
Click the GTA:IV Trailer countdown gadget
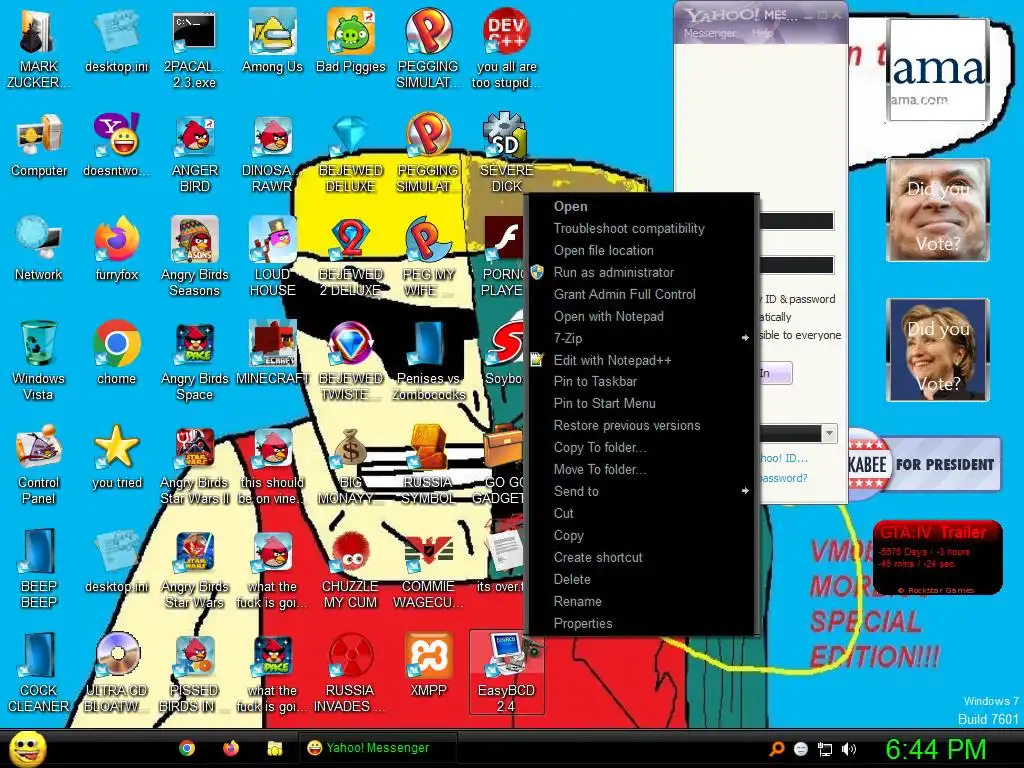click(937, 557)
